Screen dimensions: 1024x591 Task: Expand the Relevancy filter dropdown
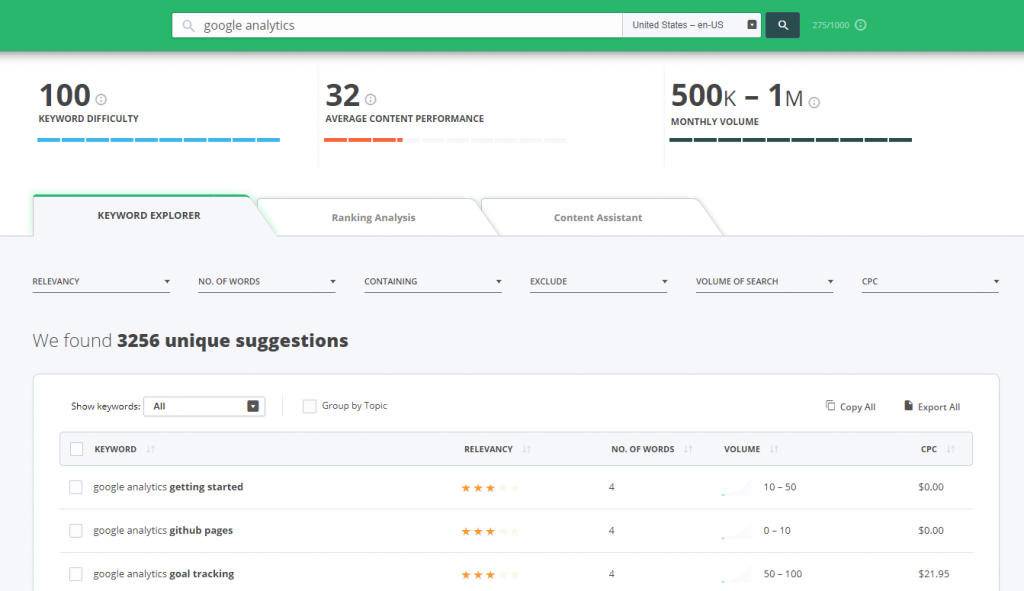101,281
